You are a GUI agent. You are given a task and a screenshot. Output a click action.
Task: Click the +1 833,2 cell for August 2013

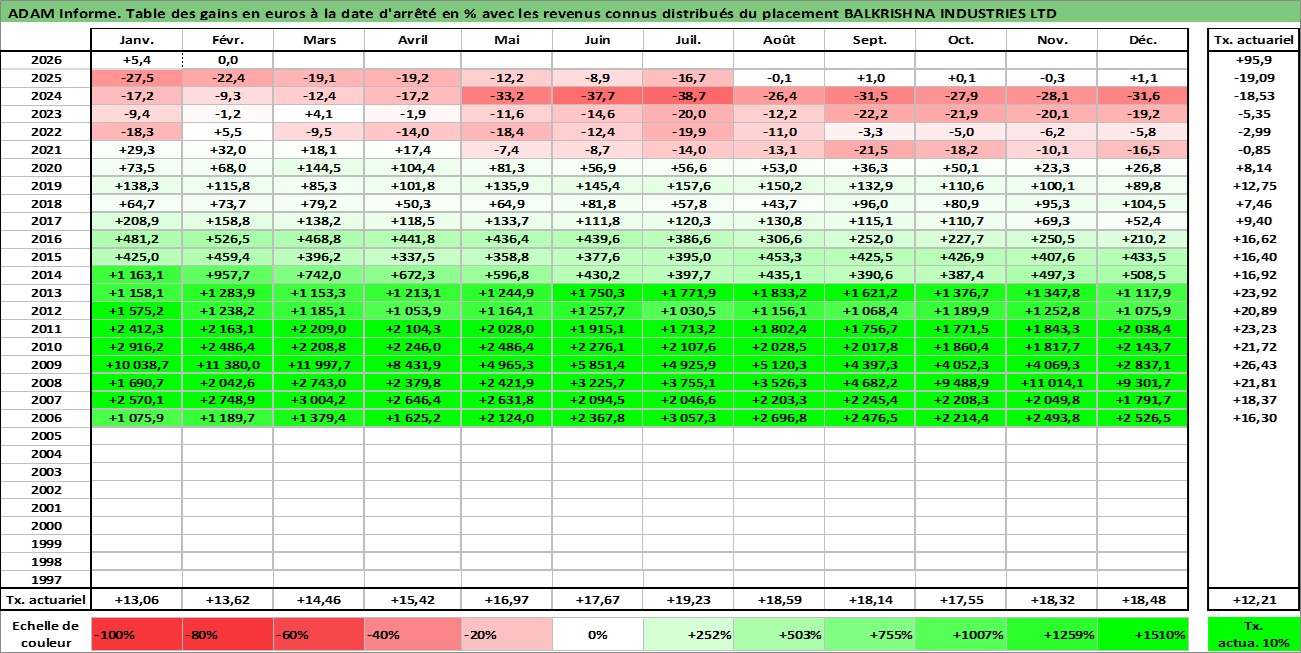click(x=779, y=293)
